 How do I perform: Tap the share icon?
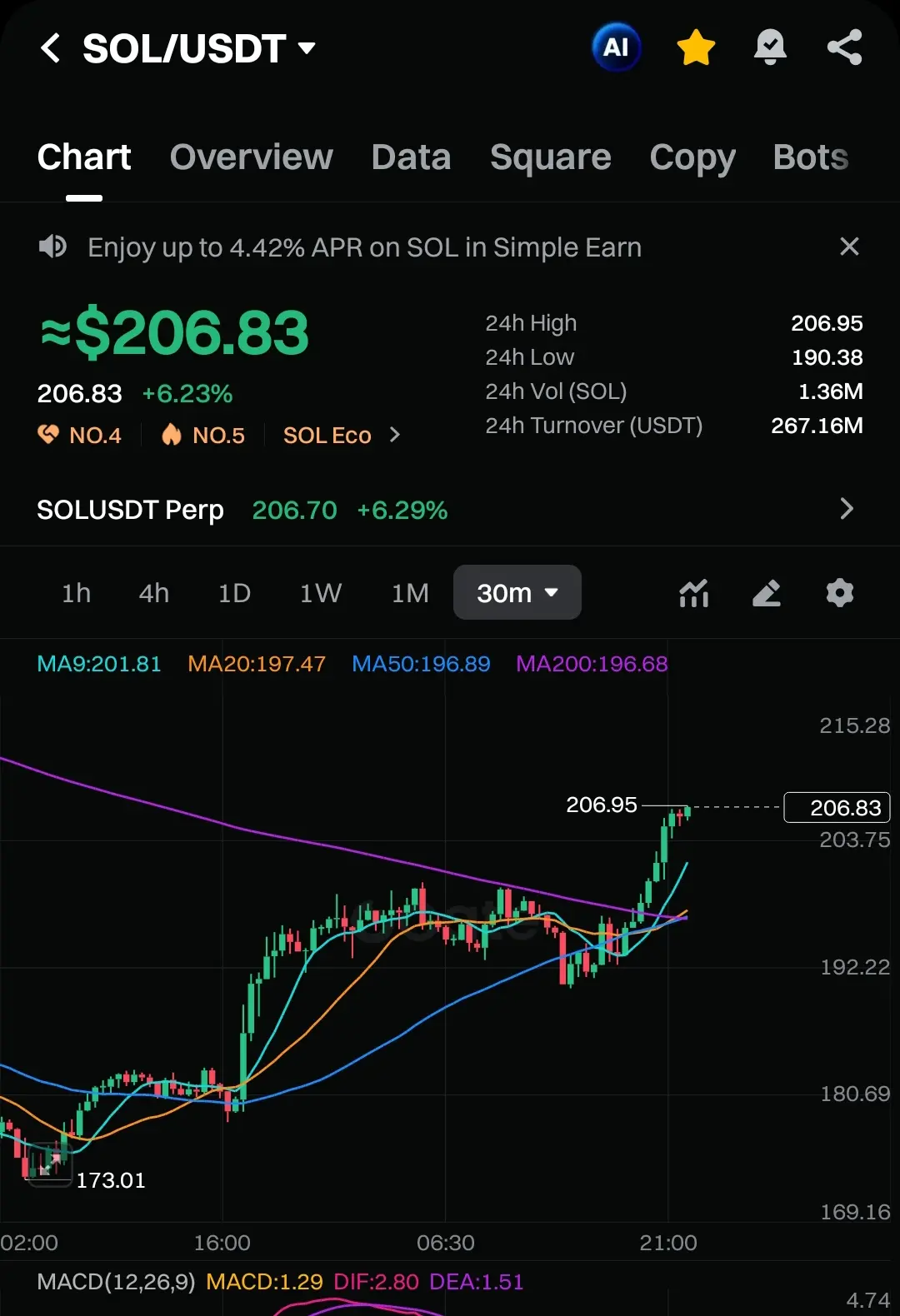point(844,47)
